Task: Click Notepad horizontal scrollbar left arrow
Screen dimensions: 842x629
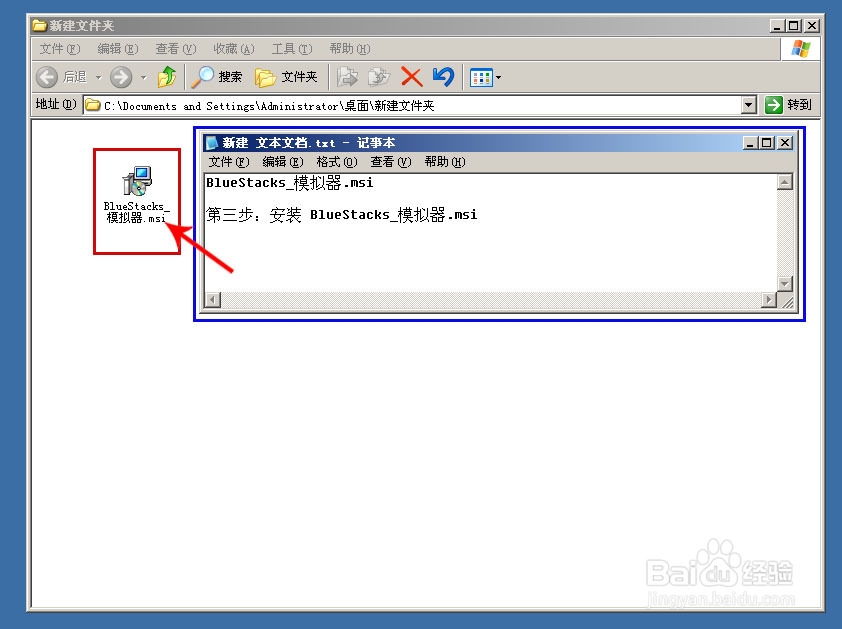Action: click(213, 299)
